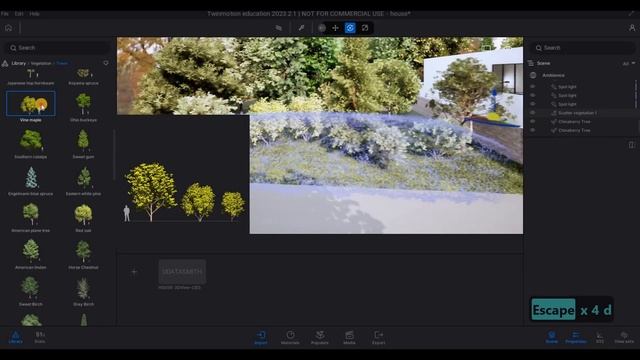640x360 pixels.
Task: Open the Edit menu
Action: [x=19, y=13]
